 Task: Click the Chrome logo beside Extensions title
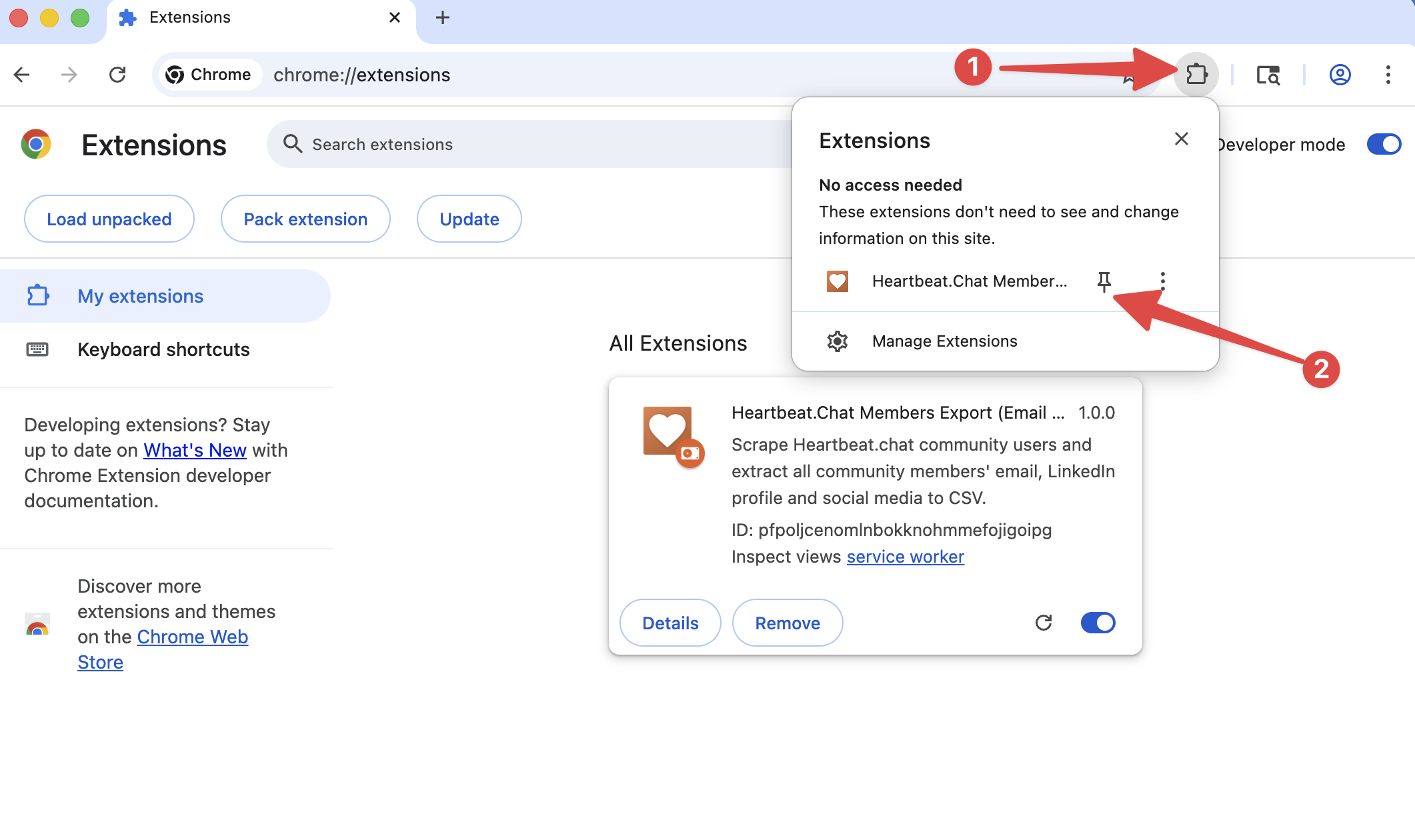click(x=36, y=144)
